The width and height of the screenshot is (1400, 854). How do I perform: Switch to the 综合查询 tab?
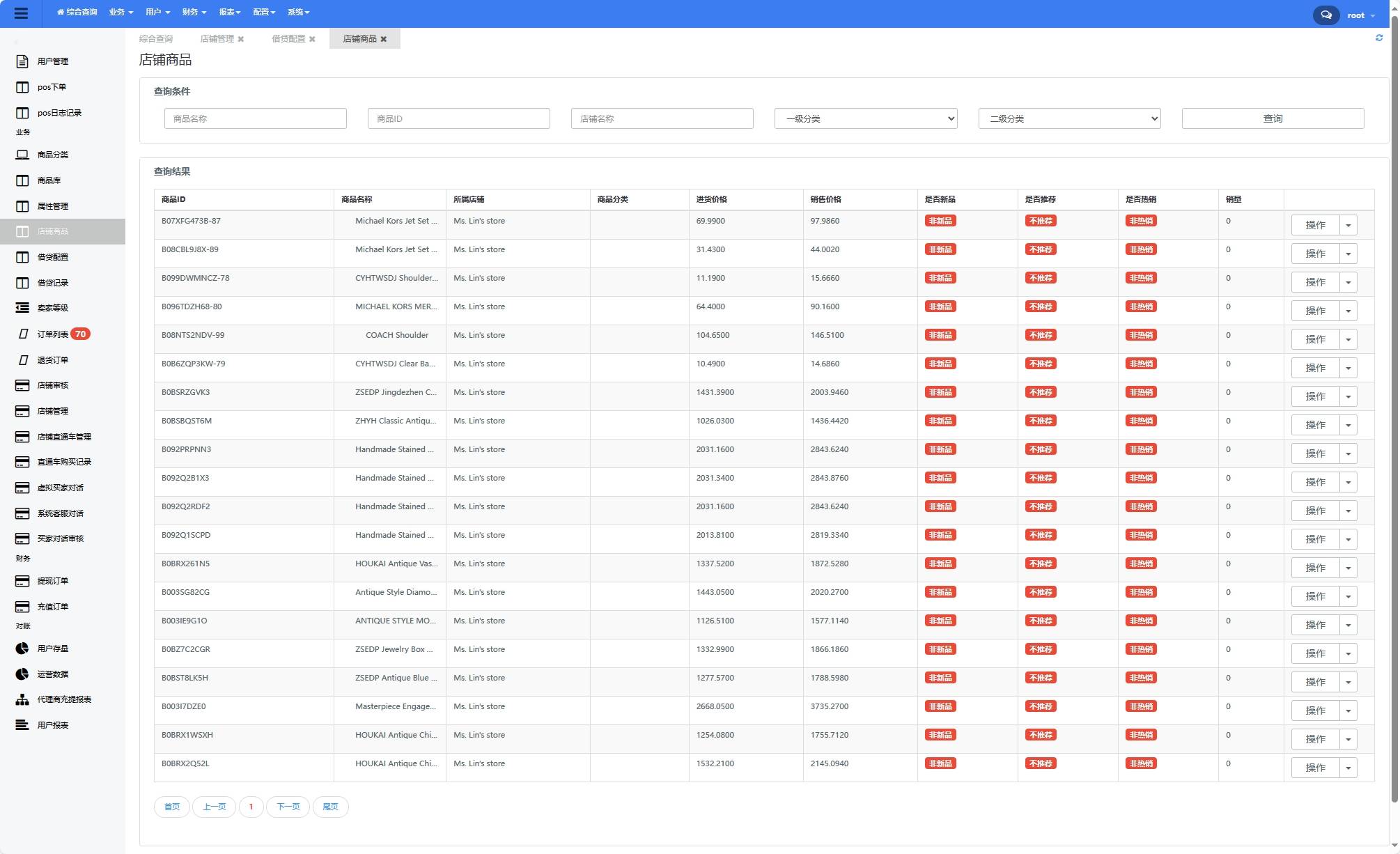[x=156, y=39]
